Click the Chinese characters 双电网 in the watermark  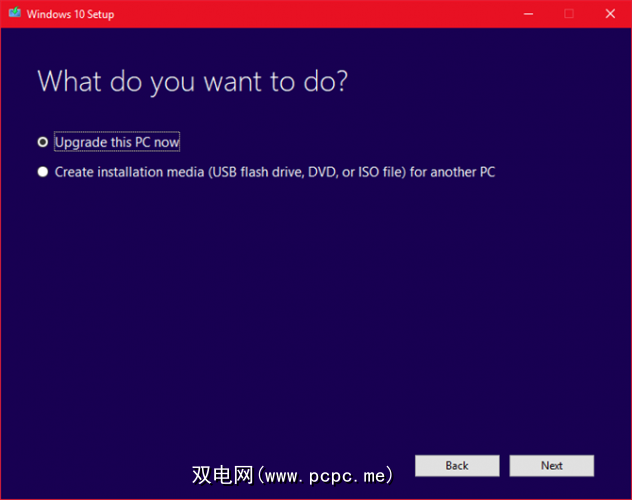click(223, 475)
